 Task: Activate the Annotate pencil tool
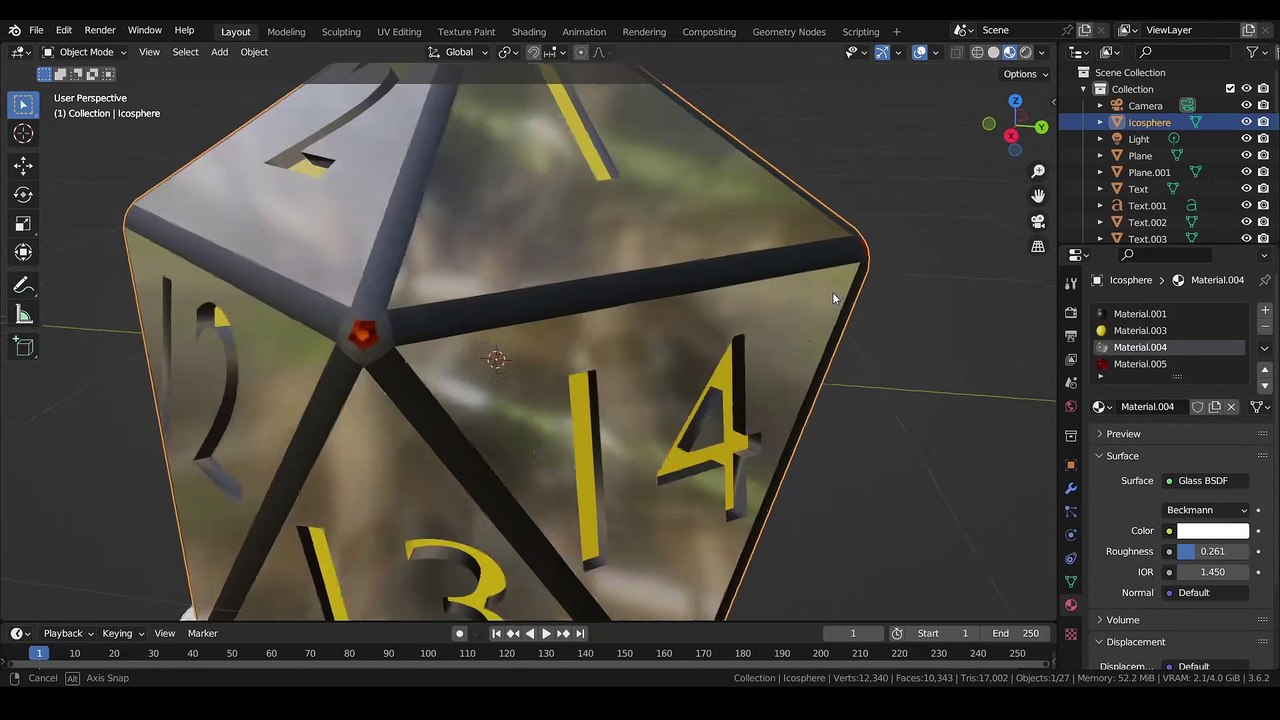click(23, 286)
